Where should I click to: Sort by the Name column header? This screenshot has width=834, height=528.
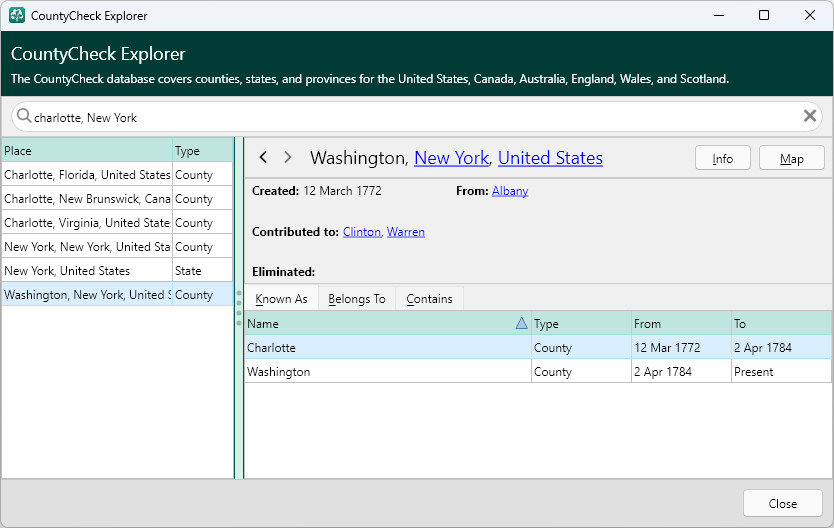click(388, 323)
